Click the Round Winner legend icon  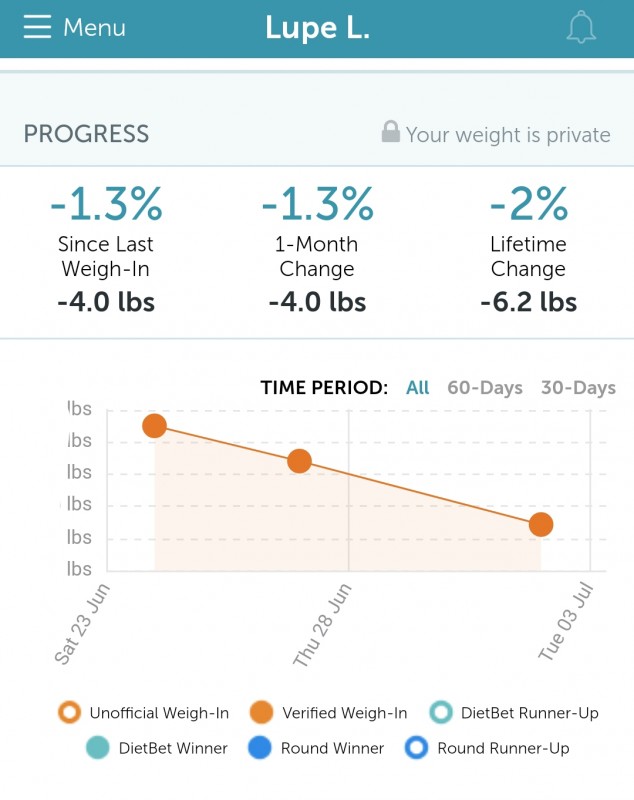pos(260,748)
